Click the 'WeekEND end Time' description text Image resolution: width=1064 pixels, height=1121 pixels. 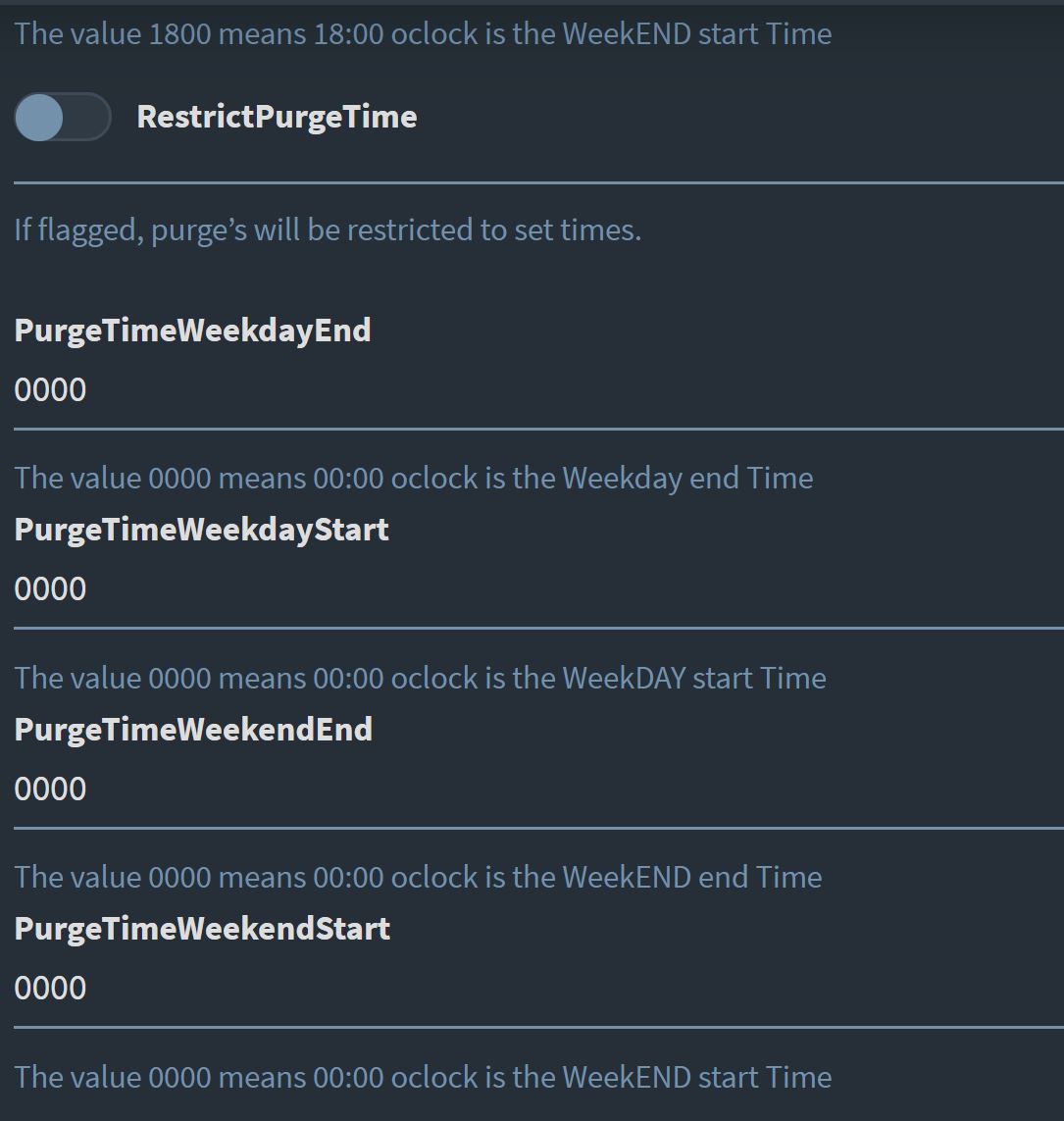point(419,877)
